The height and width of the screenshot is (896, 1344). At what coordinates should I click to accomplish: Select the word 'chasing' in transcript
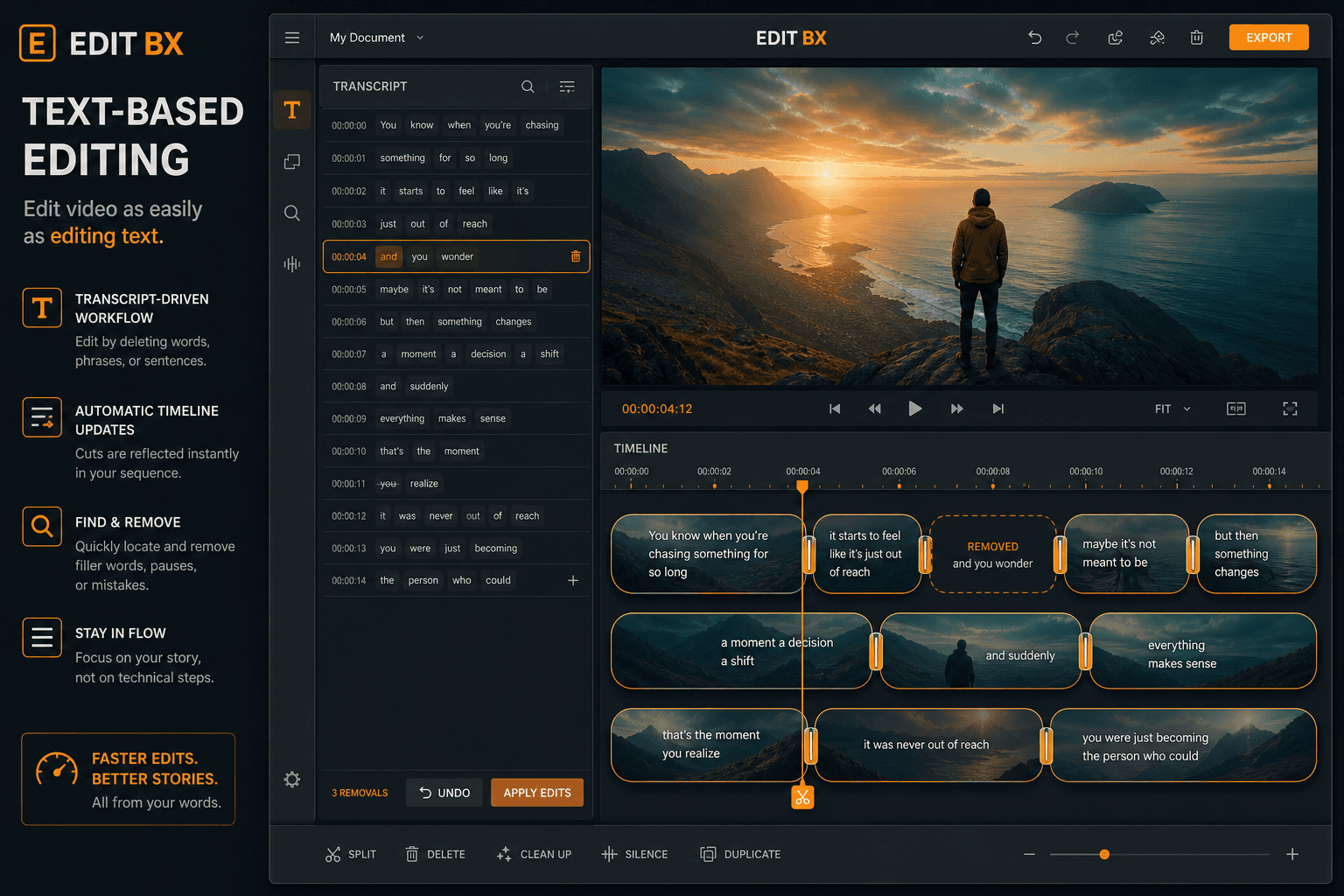point(542,125)
